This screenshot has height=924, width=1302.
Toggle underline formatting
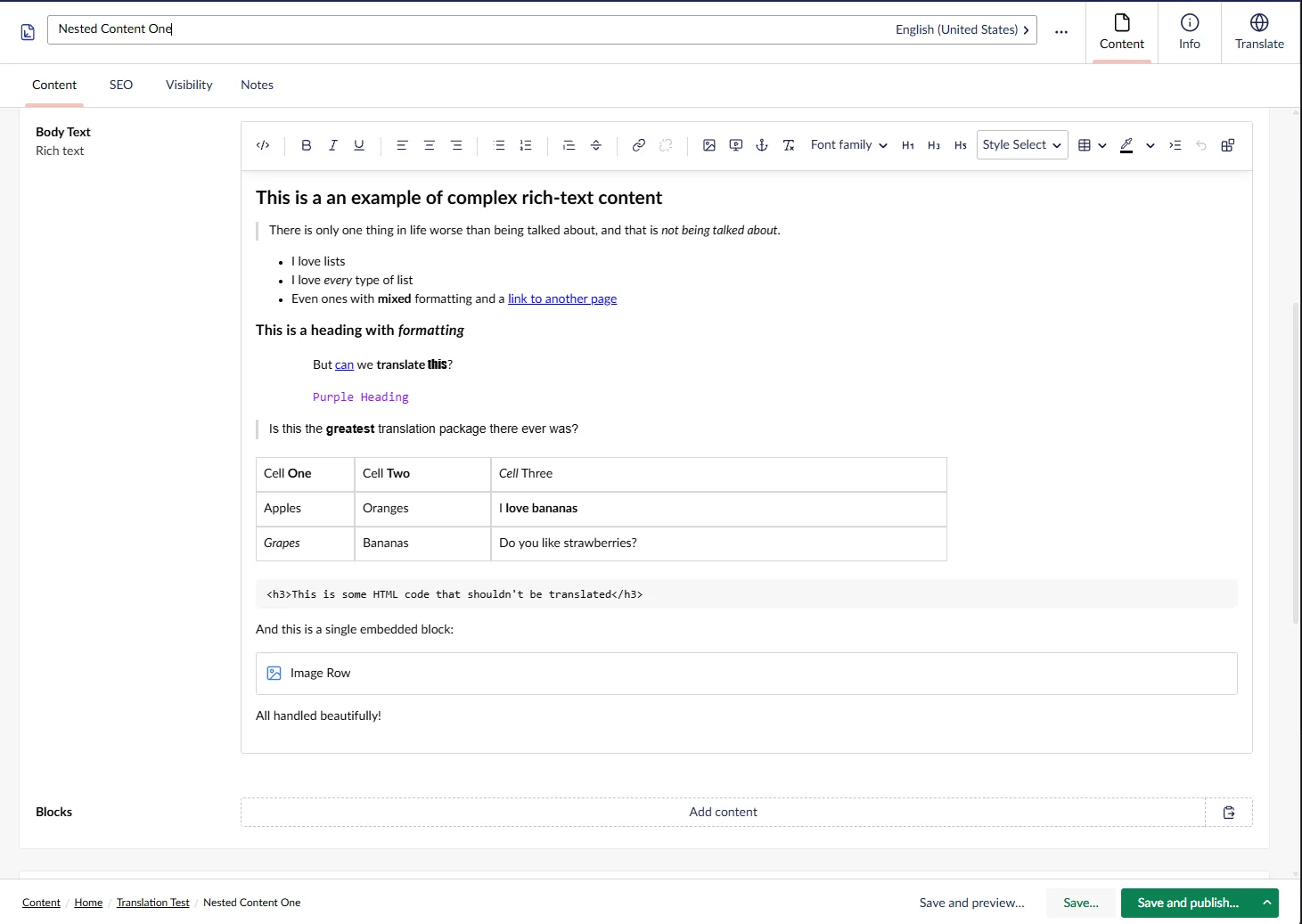359,145
